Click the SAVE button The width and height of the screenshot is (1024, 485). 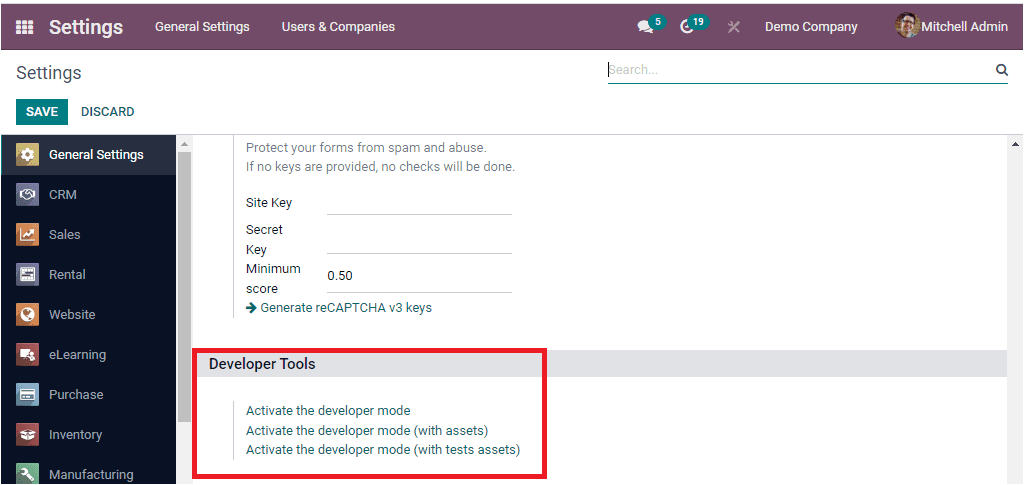(42, 112)
